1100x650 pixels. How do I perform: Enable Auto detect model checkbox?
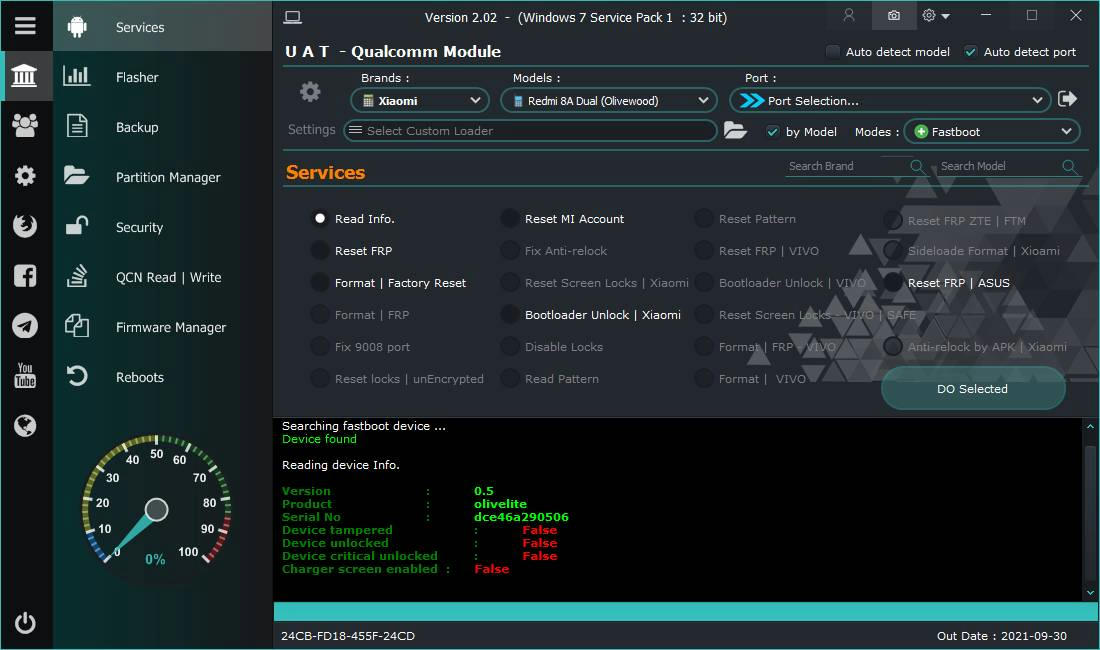833,51
